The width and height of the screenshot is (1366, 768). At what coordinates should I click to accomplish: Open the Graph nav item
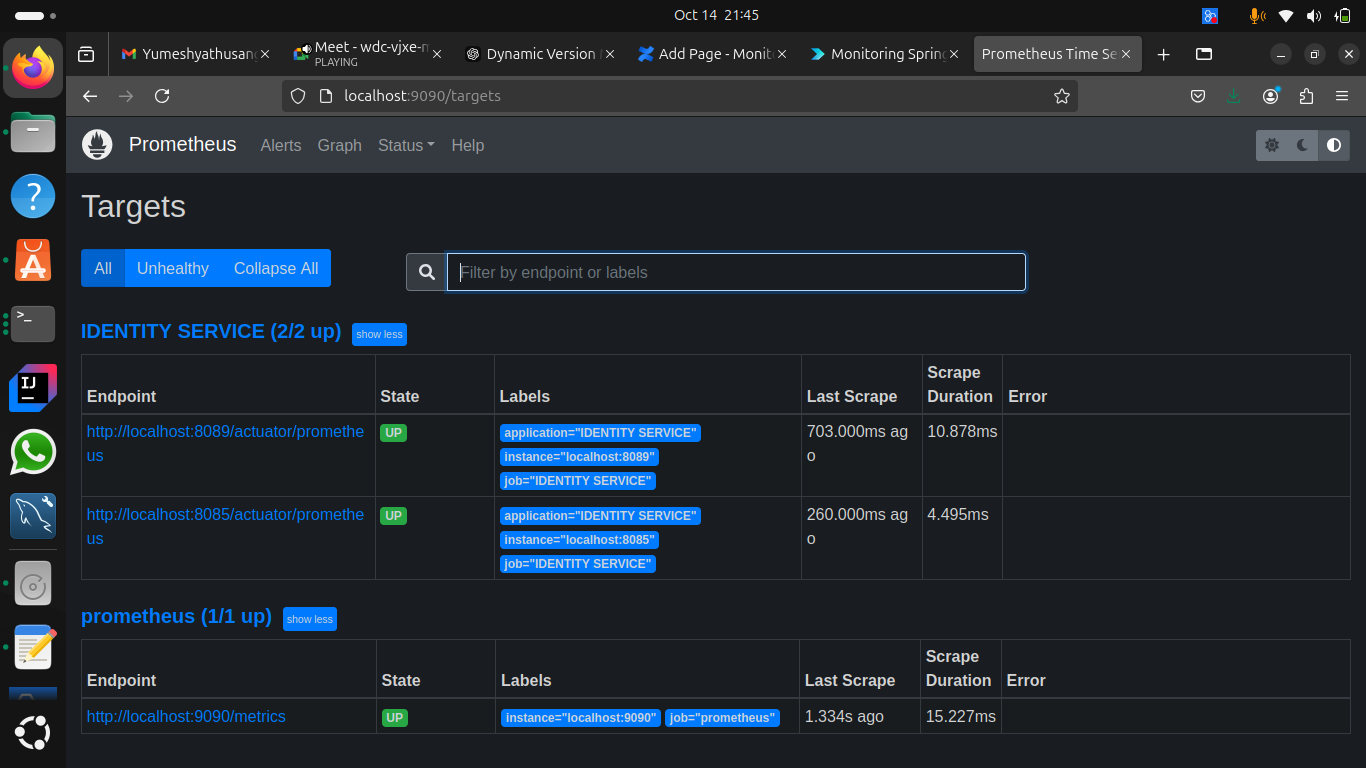coord(340,145)
